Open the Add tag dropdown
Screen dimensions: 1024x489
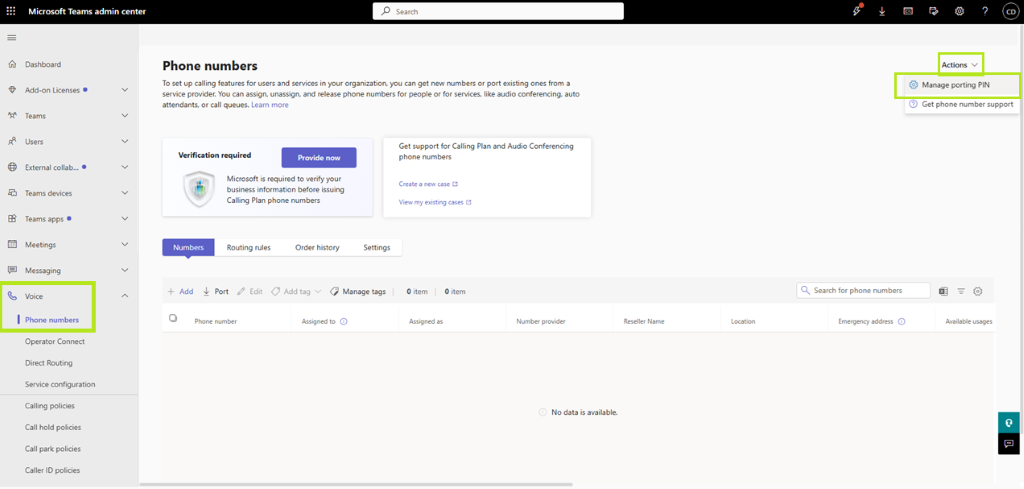click(x=296, y=292)
